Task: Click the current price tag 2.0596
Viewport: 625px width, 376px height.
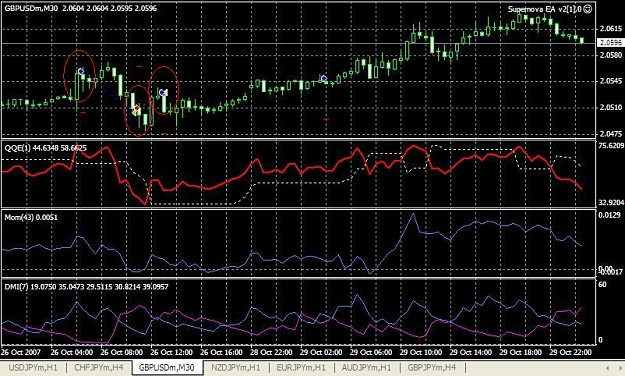Action: [x=611, y=42]
